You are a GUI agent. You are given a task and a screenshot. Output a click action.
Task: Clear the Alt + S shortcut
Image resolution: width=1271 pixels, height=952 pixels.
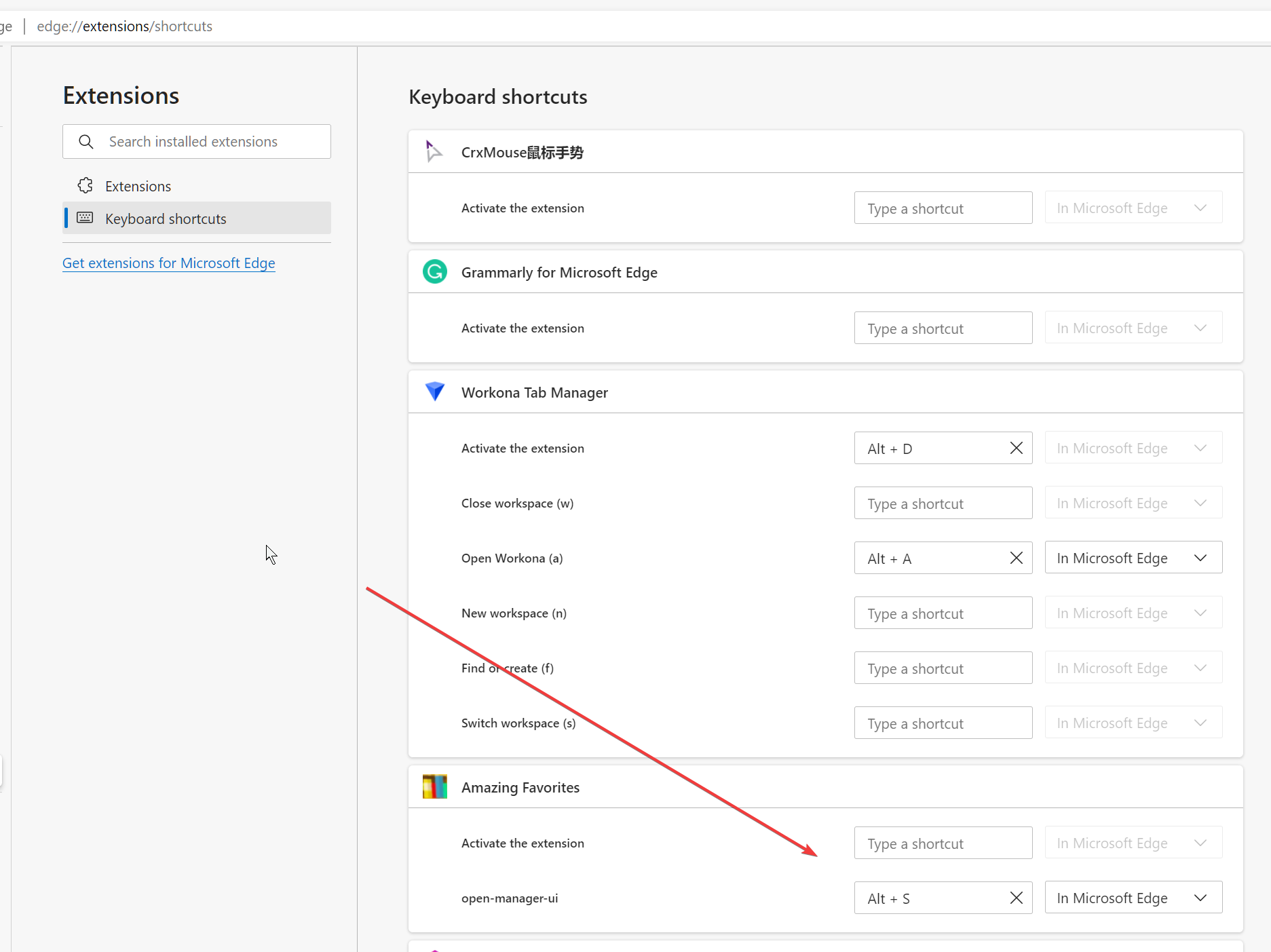(1017, 898)
